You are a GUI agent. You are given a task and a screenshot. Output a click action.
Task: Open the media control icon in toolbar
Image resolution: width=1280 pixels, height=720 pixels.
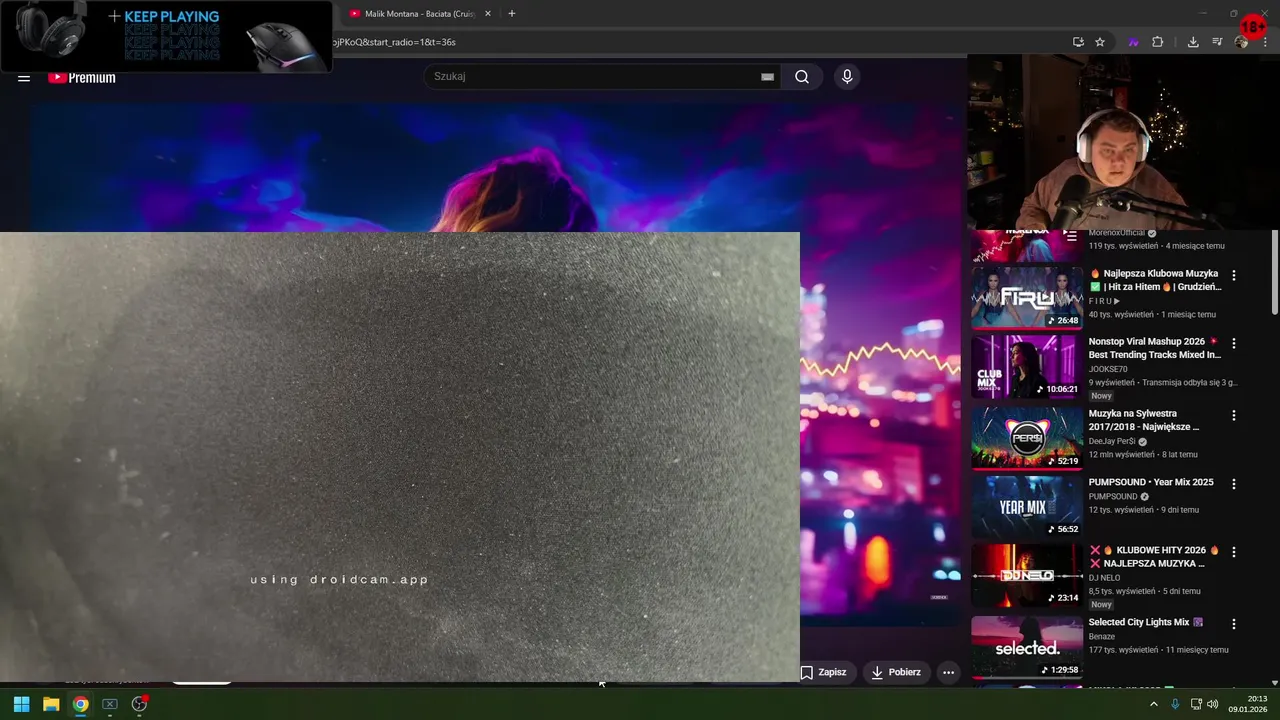[x=1217, y=42]
